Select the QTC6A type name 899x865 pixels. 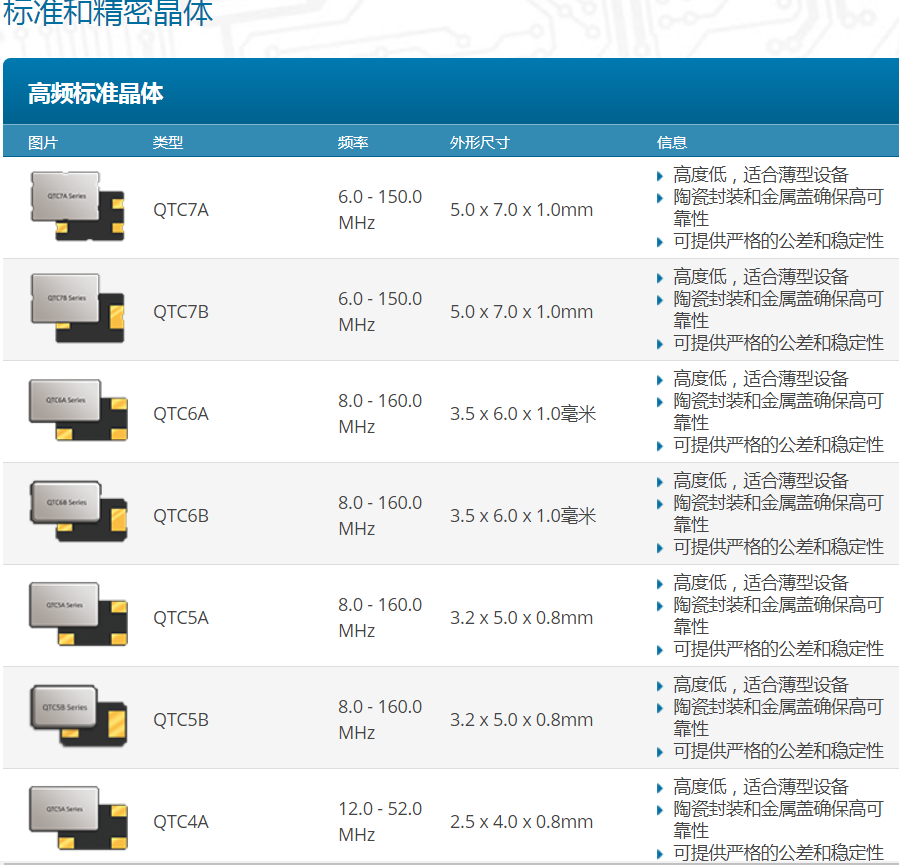[x=181, y=414]
